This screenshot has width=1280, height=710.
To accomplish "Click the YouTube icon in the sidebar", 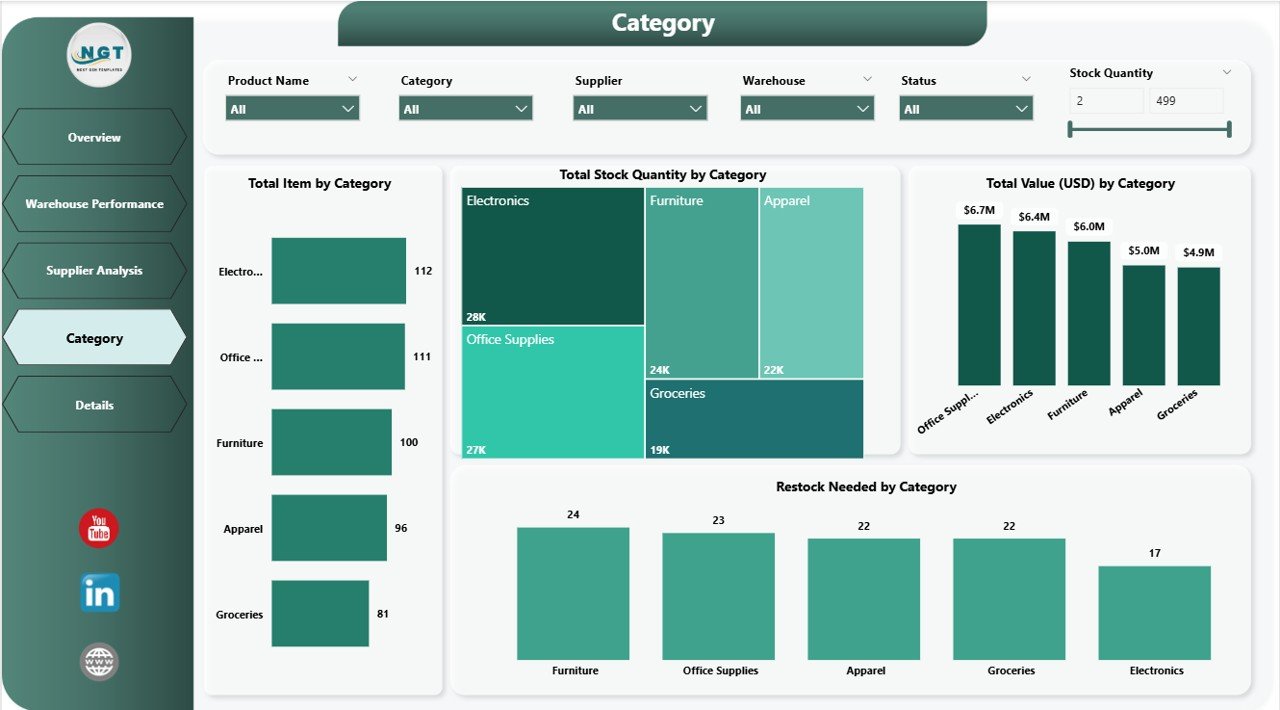I will pos(99,528).
